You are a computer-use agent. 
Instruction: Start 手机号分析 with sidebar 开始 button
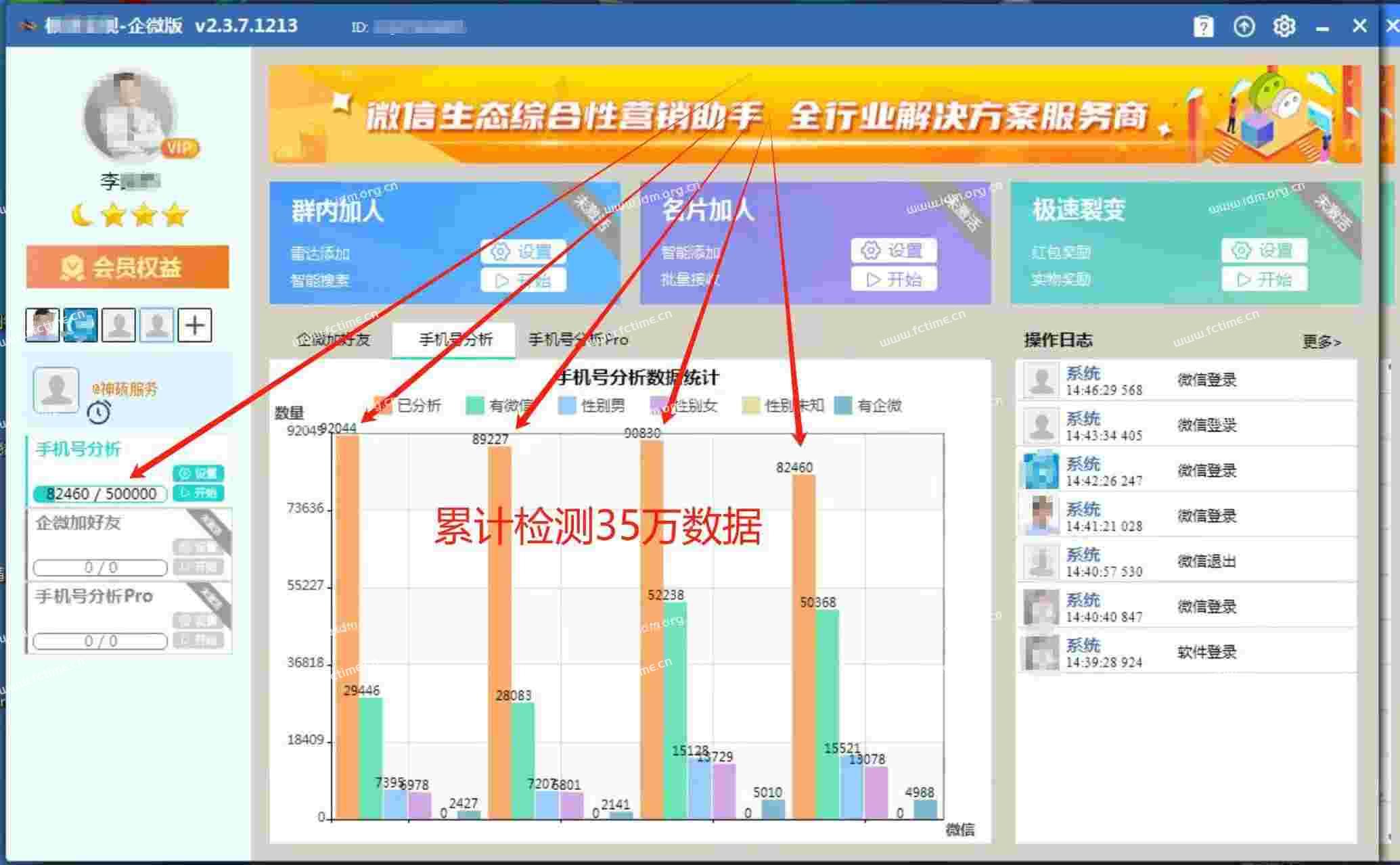[198, 493]
